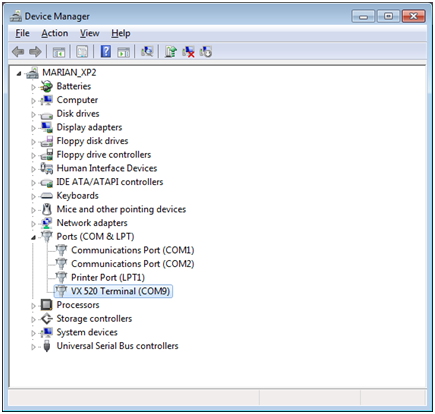
Task: Click the Update Driver Software toolbar icon
Action: point(171,52)
